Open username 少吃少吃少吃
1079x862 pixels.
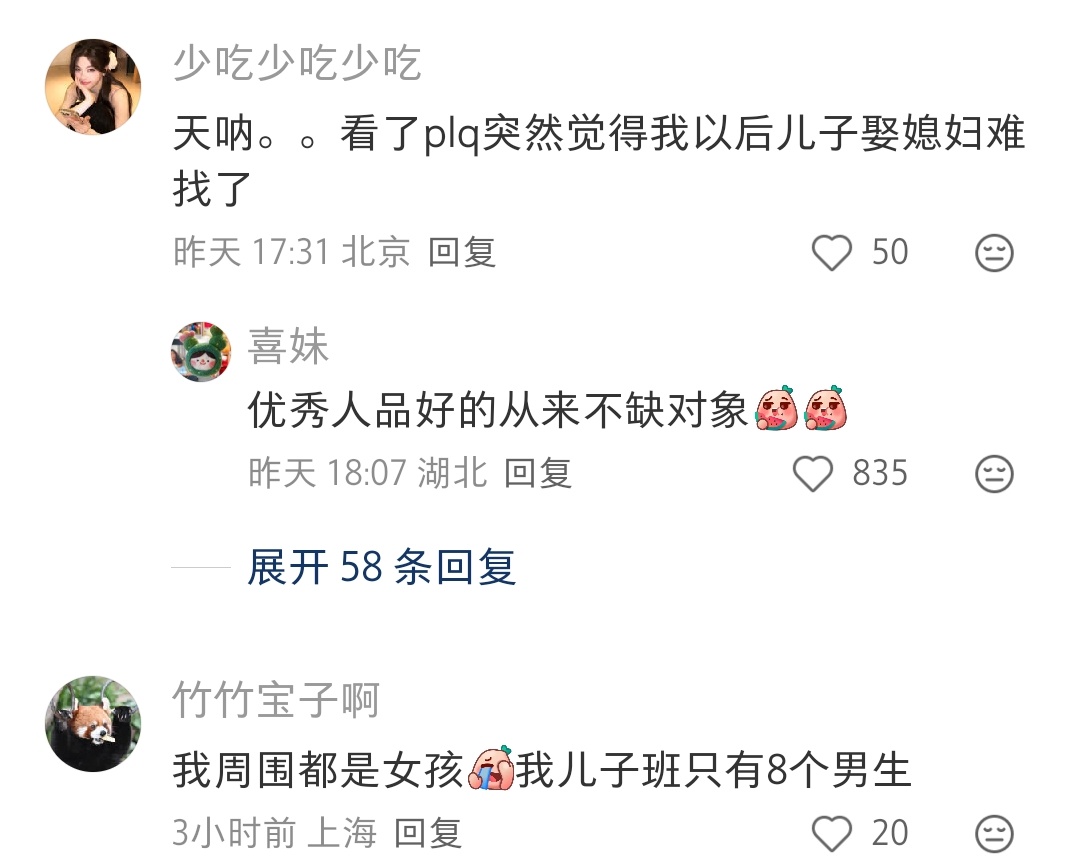[x=297, y=63]
